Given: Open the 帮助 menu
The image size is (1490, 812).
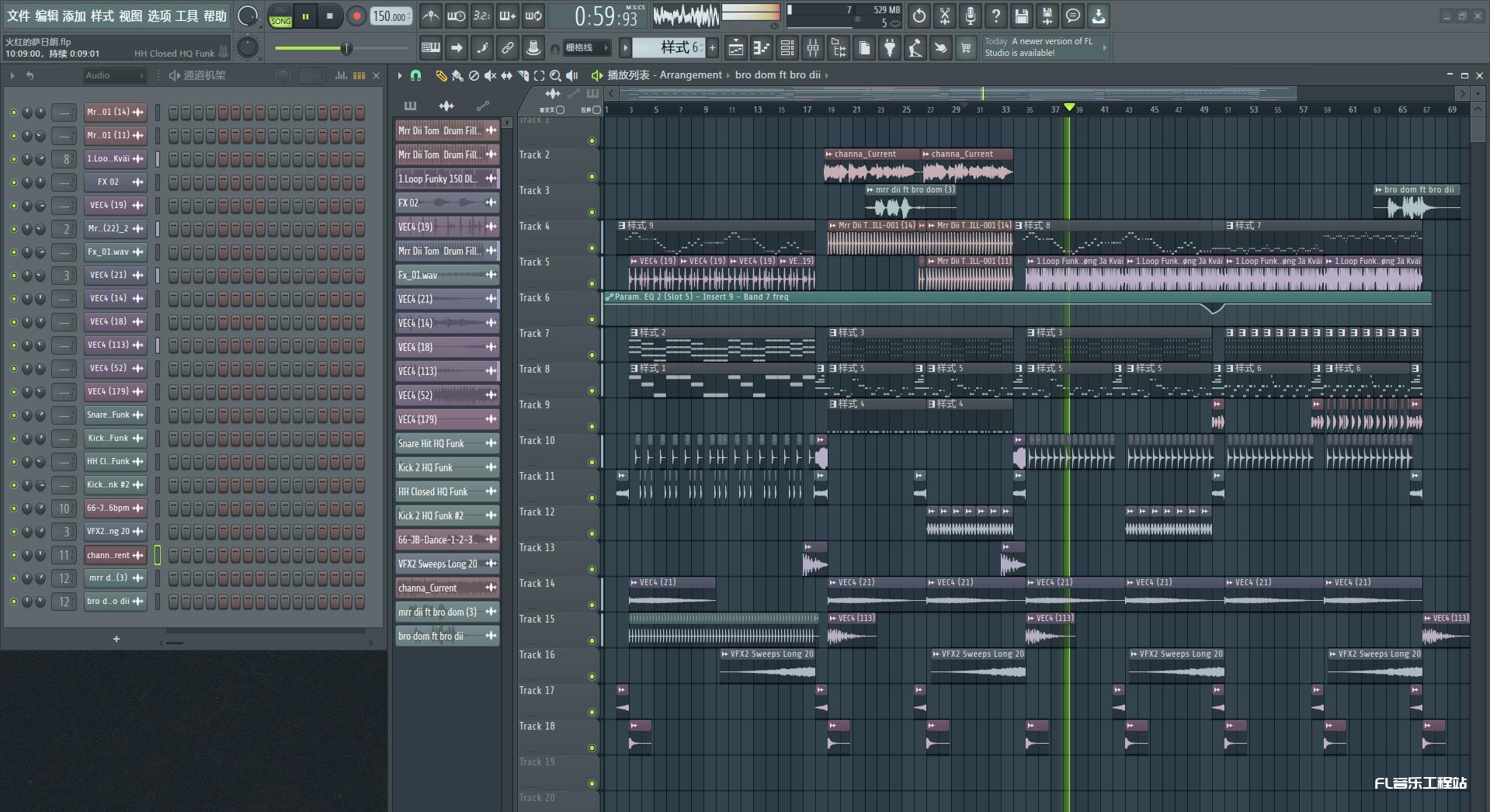Looking at the screenshot, I should point(214,16).
